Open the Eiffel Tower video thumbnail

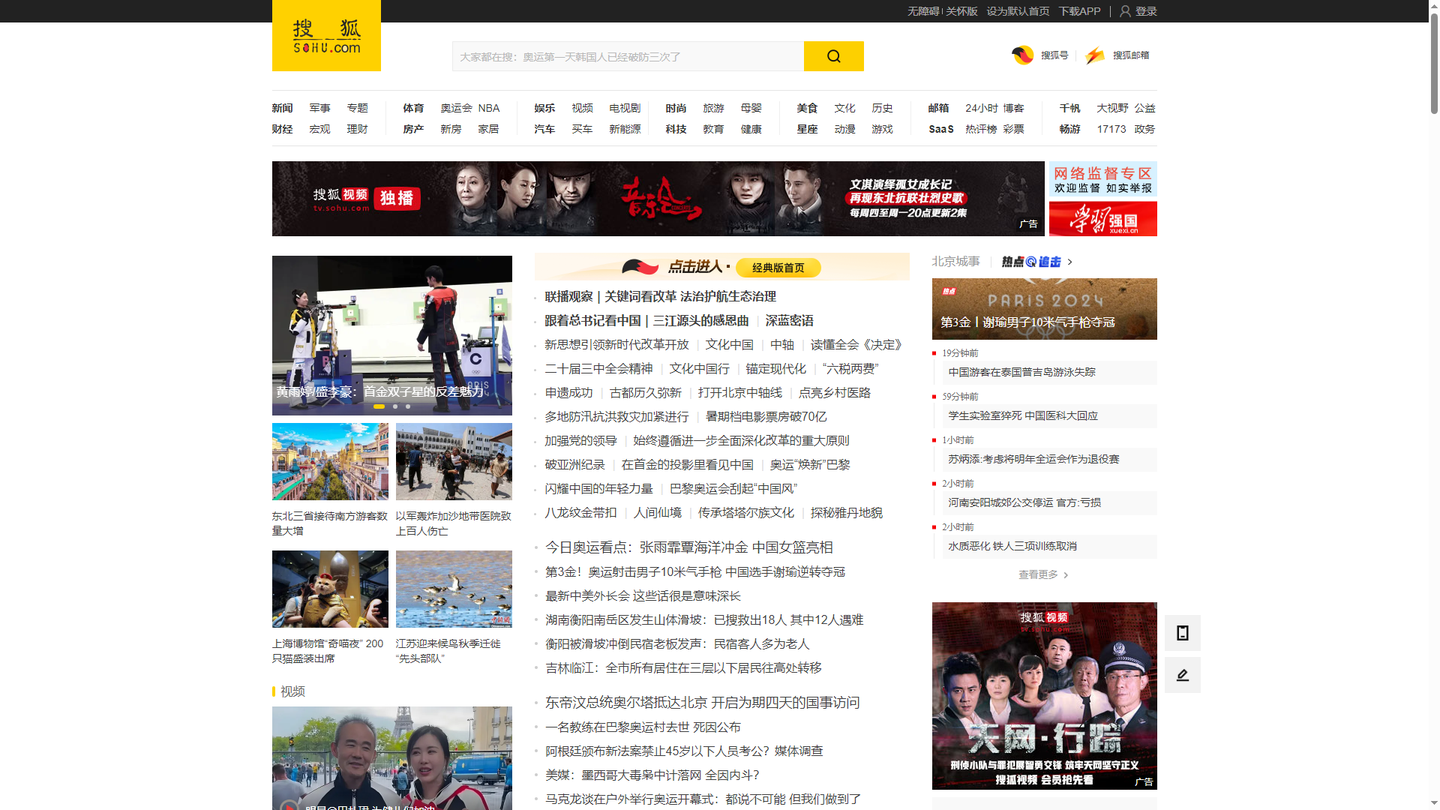pyautogui.click(x=392, y=758)
